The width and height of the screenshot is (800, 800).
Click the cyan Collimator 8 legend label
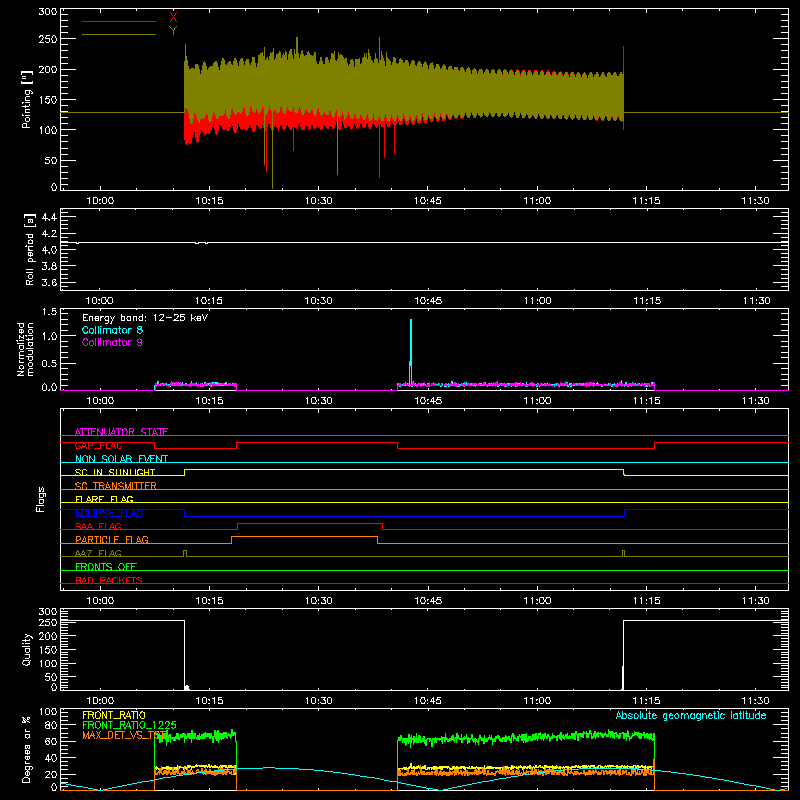[112, 330]
